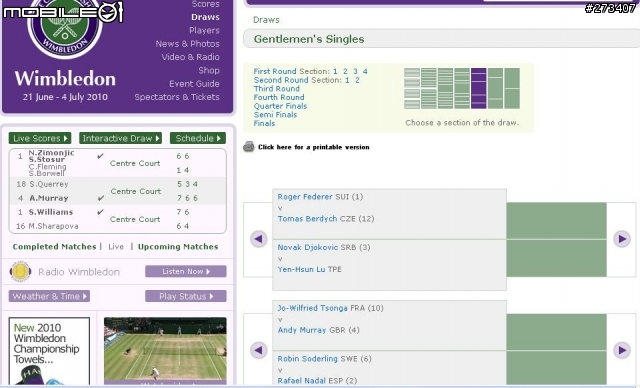640x388 pixels.
Task: Click the Interactive Draw button
Action: point(120,138)
